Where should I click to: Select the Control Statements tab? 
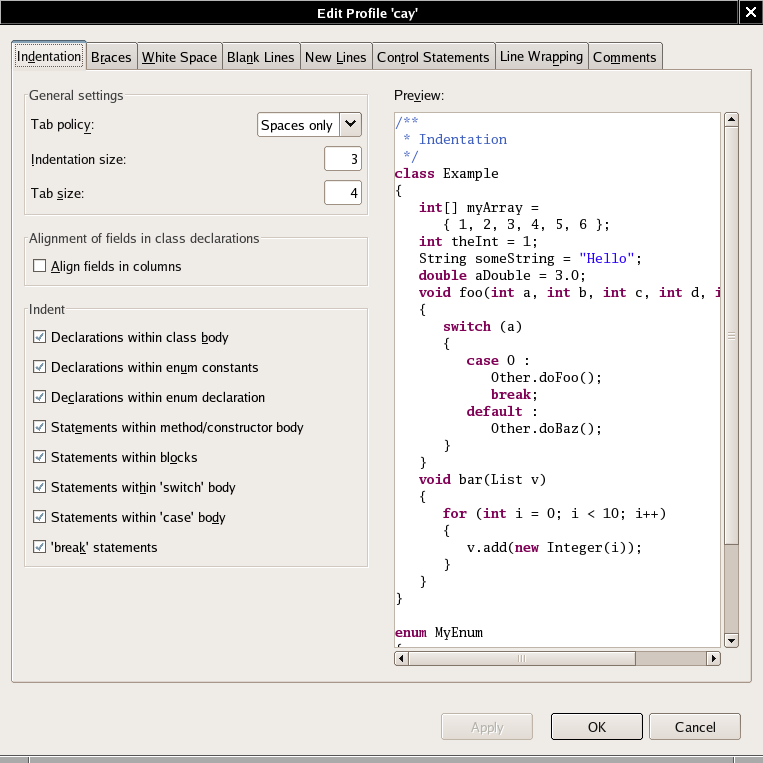point(433,57)
